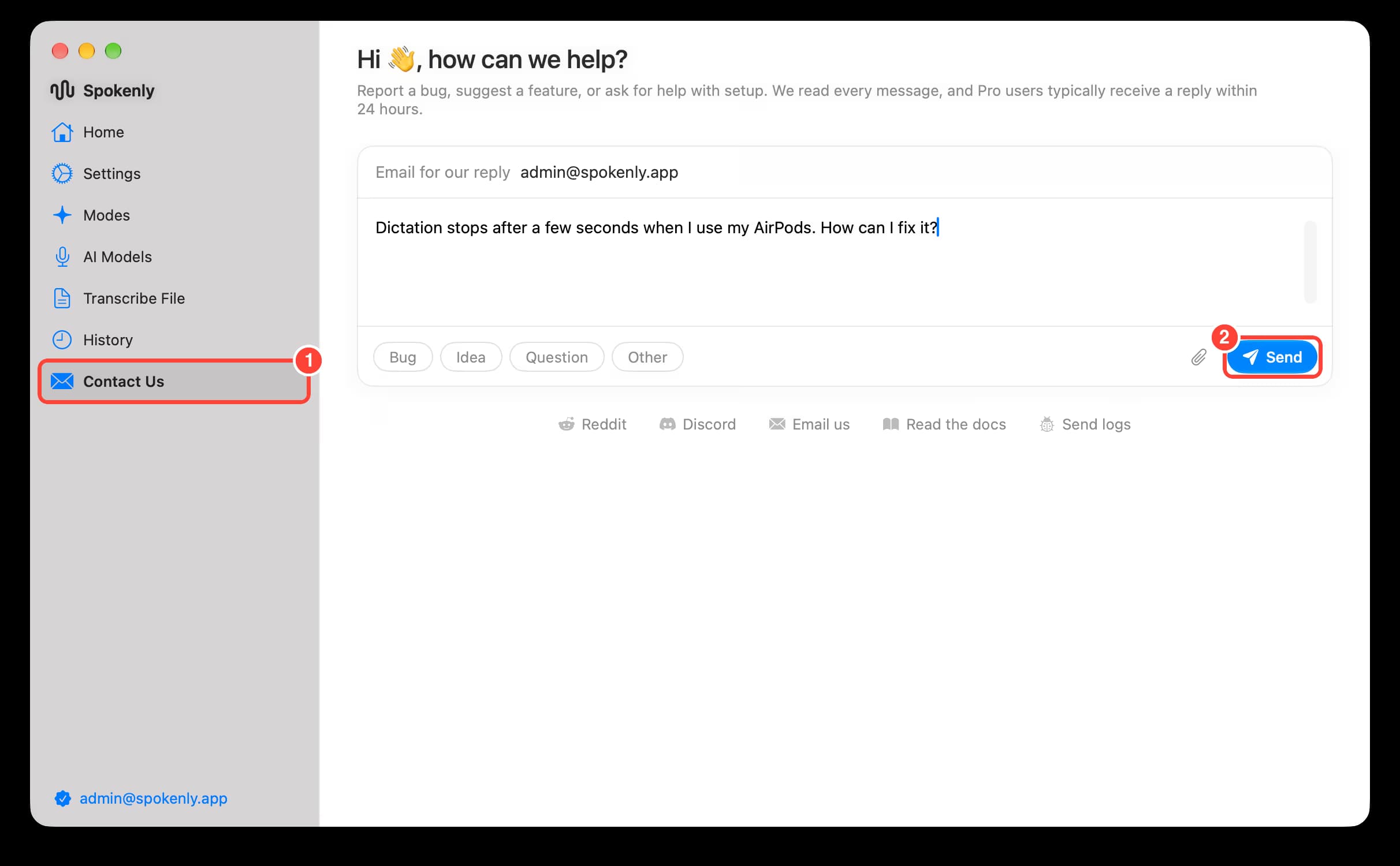The image size is (1400, 866).
Task: Switch to AI Models section
Action: pyautogui.click(x=118, y=257)
